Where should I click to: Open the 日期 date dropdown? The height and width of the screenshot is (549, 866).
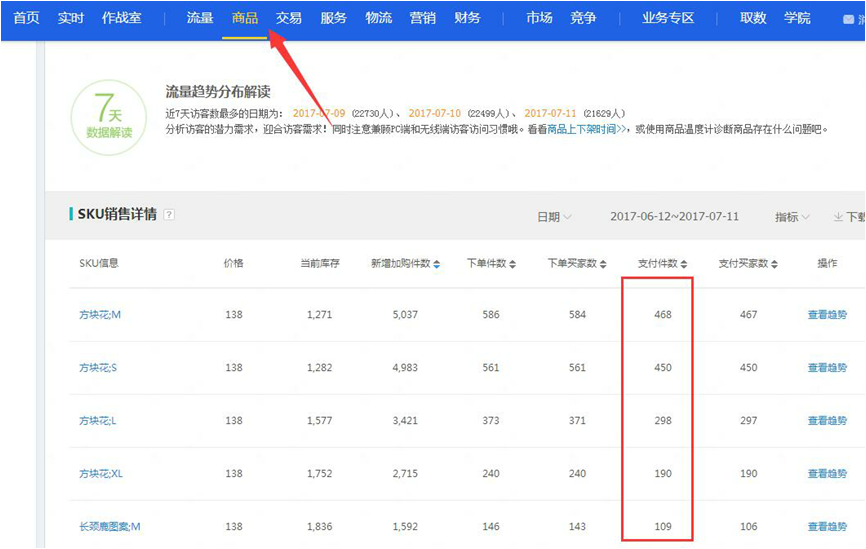click(554, 217)
